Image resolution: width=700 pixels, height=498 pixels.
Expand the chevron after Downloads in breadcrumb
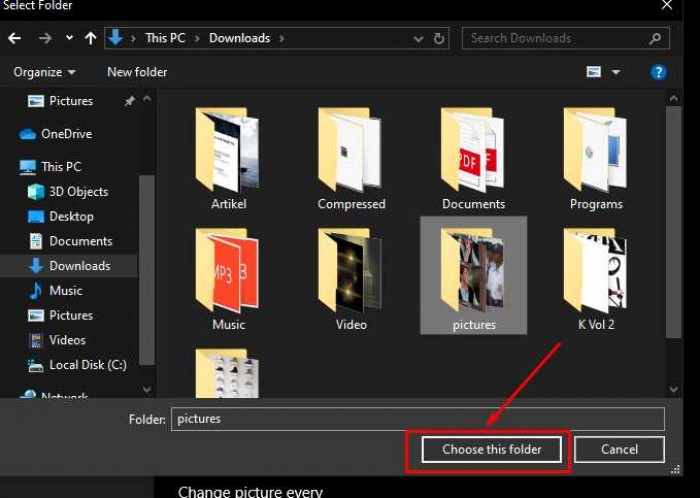coord(282,38)
